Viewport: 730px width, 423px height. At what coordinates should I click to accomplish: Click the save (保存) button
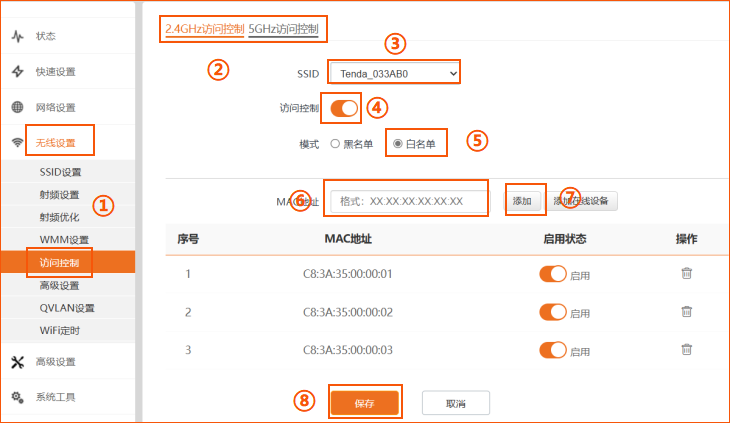[364, 402]
